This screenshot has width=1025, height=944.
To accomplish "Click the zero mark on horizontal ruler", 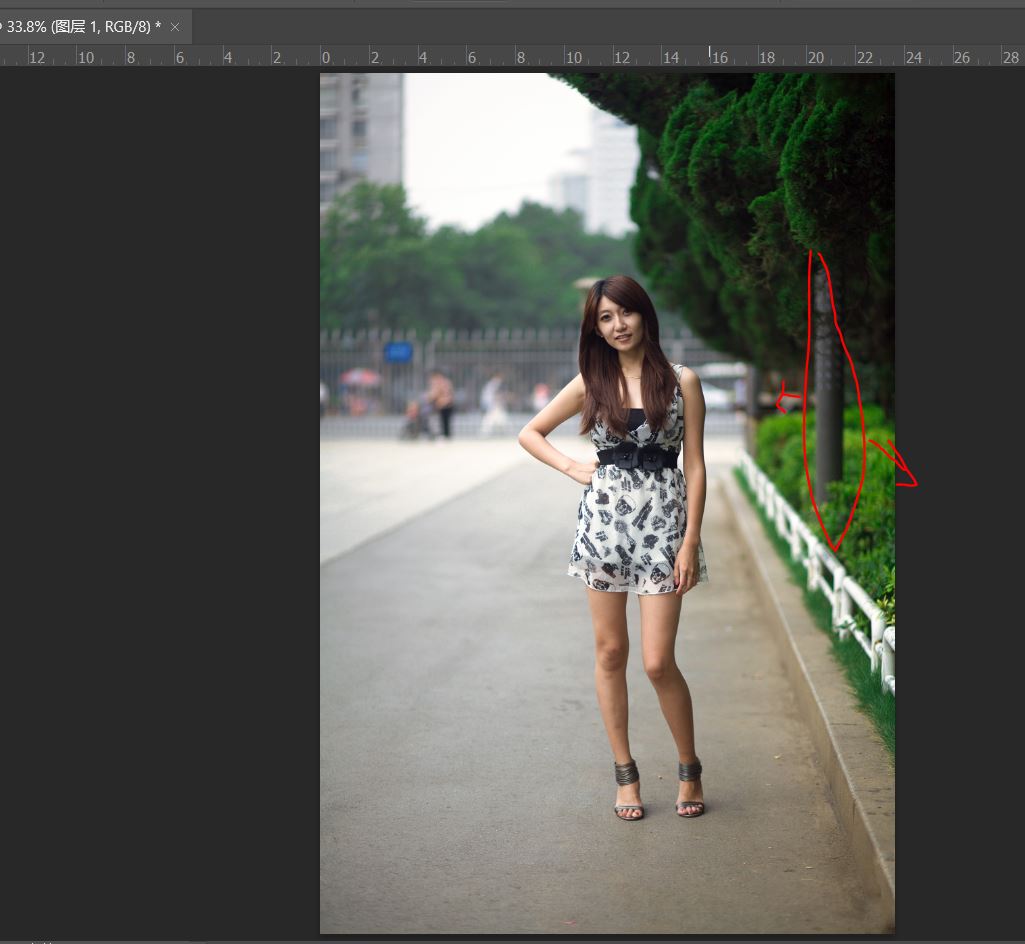I will point(327,58).
